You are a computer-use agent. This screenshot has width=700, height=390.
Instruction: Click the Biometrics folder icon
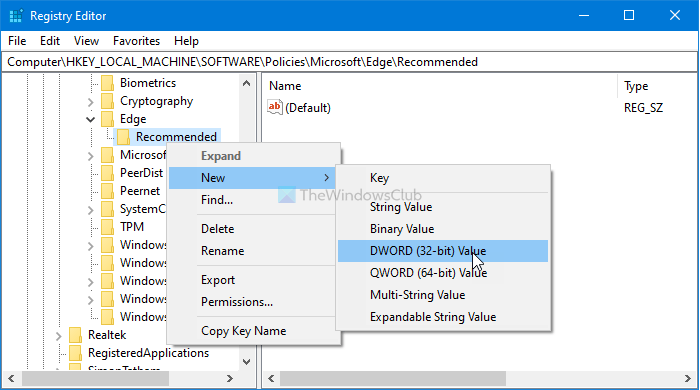coord(107,83)
